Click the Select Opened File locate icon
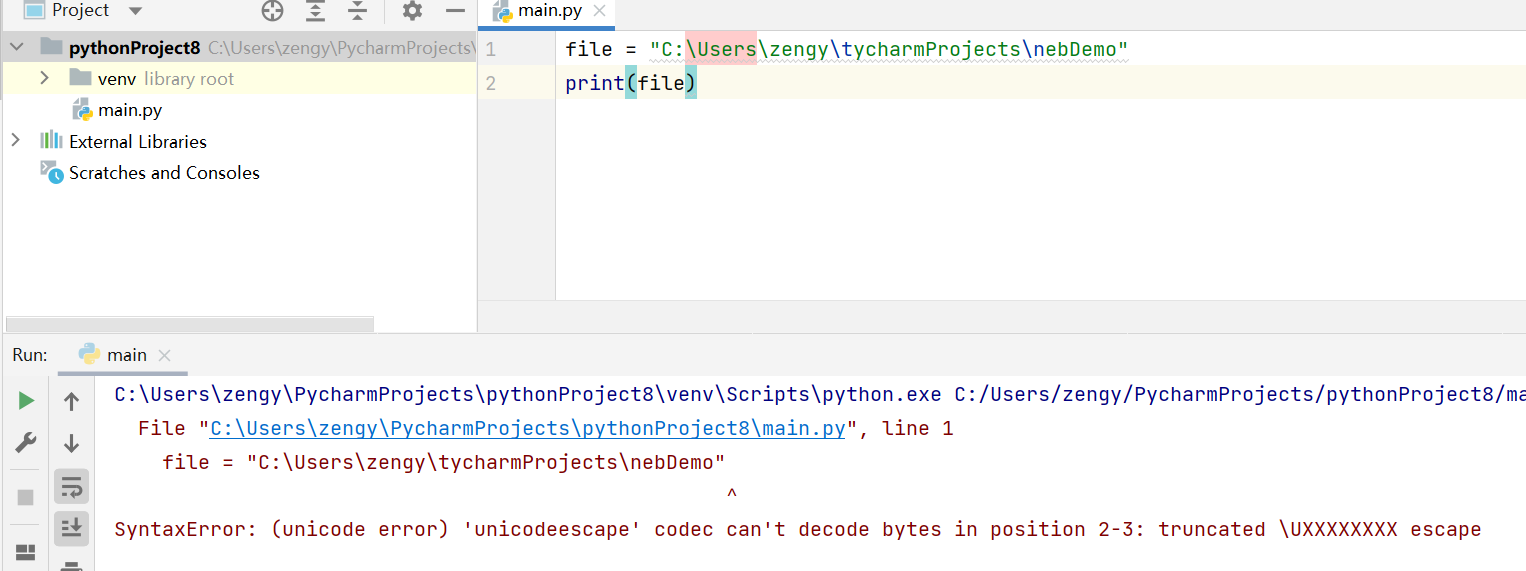This screenshot has width=1526, height=571. point(272,11)
